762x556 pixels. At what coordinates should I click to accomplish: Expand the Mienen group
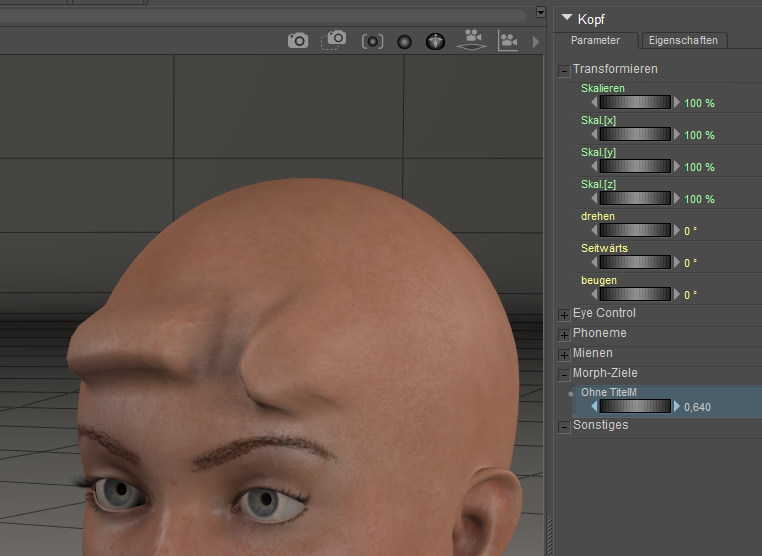click(564, 354)
